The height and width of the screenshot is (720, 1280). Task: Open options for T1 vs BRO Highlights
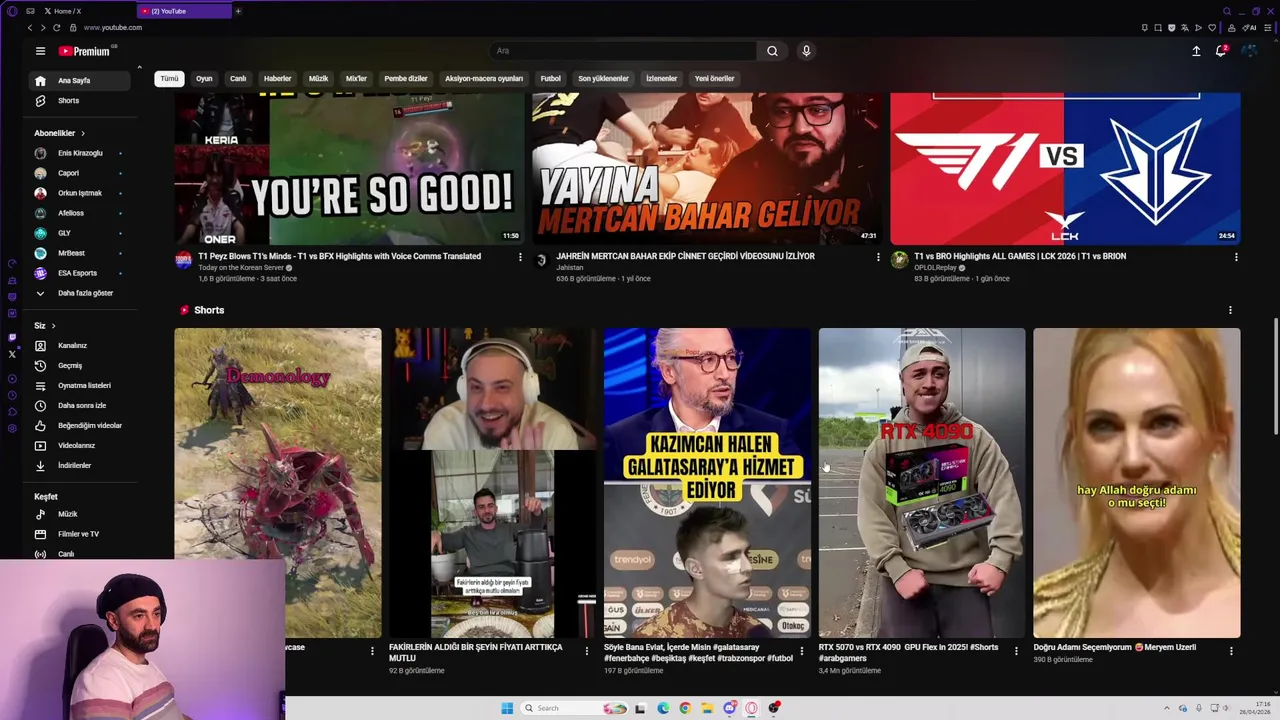click(1236, 257)
